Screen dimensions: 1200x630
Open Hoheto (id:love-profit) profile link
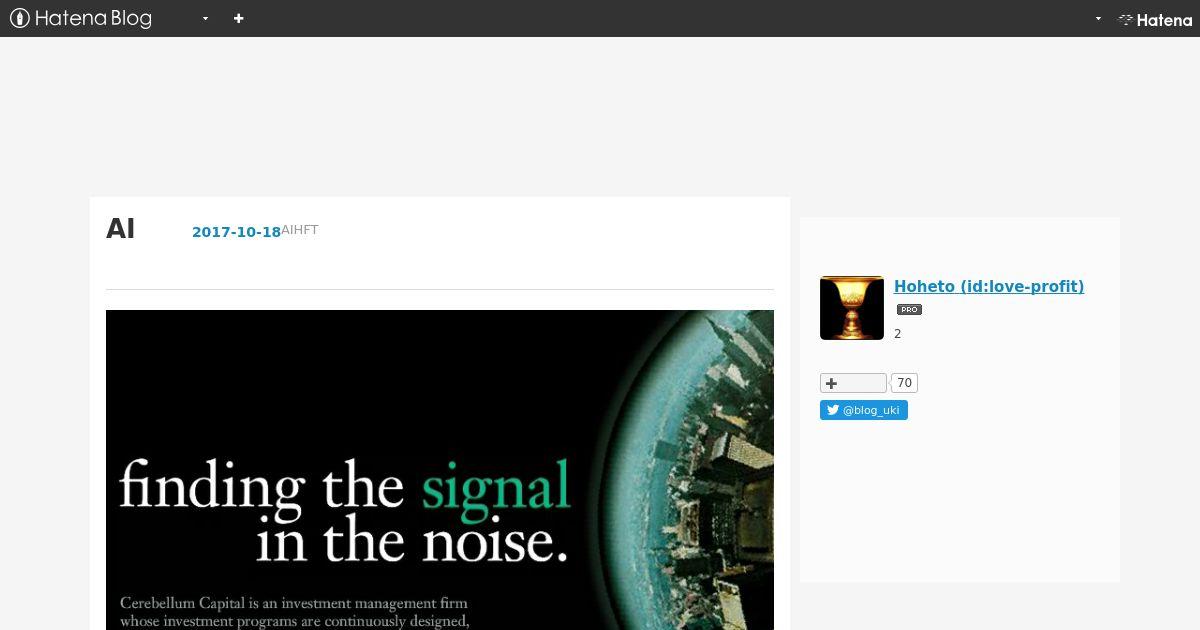989,286
